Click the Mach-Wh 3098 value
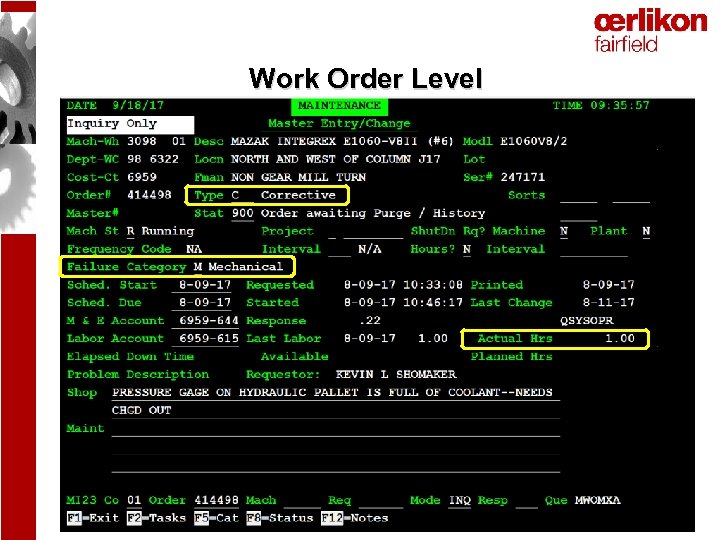The width and height of the screenshot is (720, 540). point(142,141)
